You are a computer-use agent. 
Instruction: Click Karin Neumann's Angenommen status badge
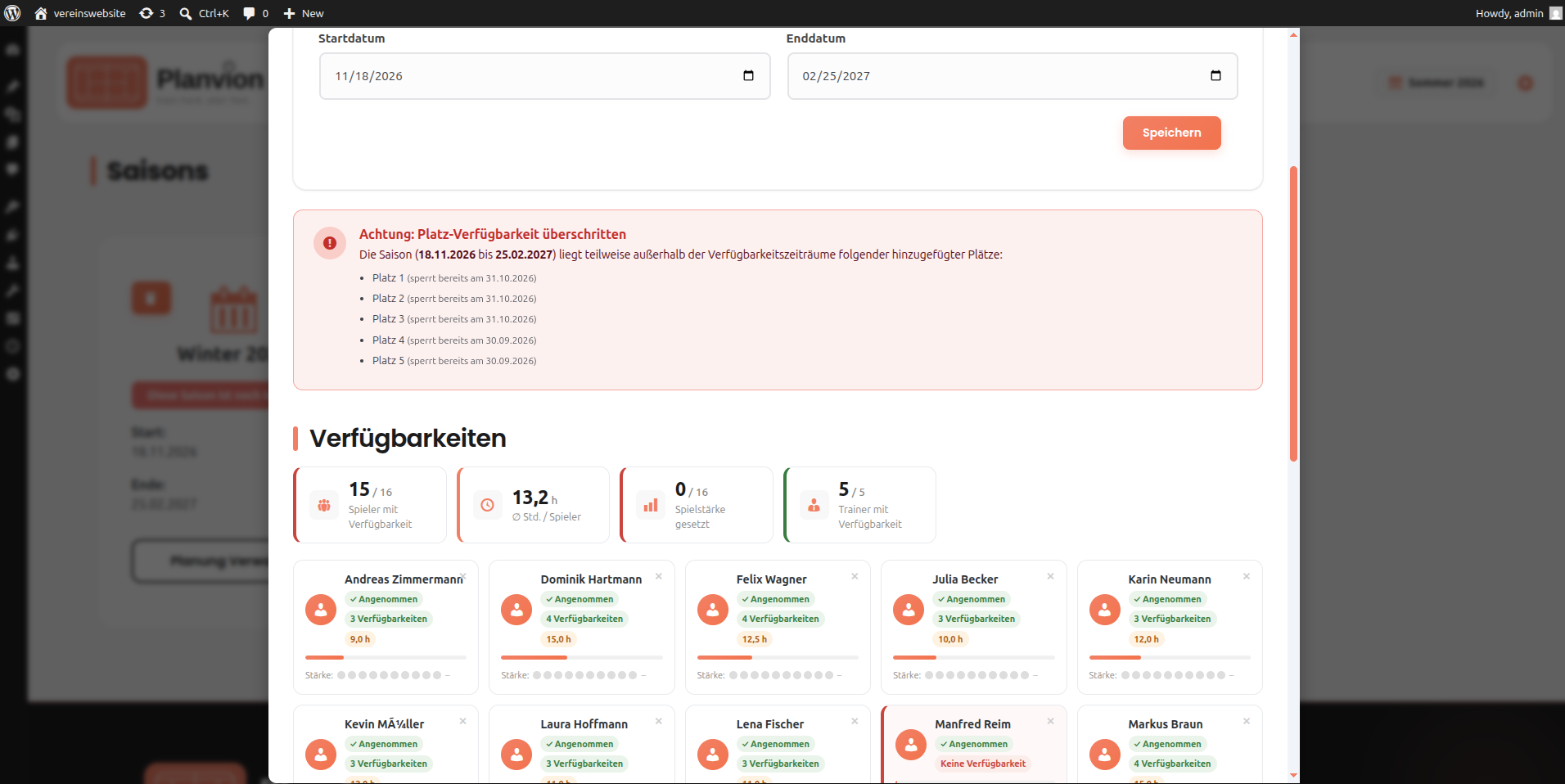click(1168, 599)
